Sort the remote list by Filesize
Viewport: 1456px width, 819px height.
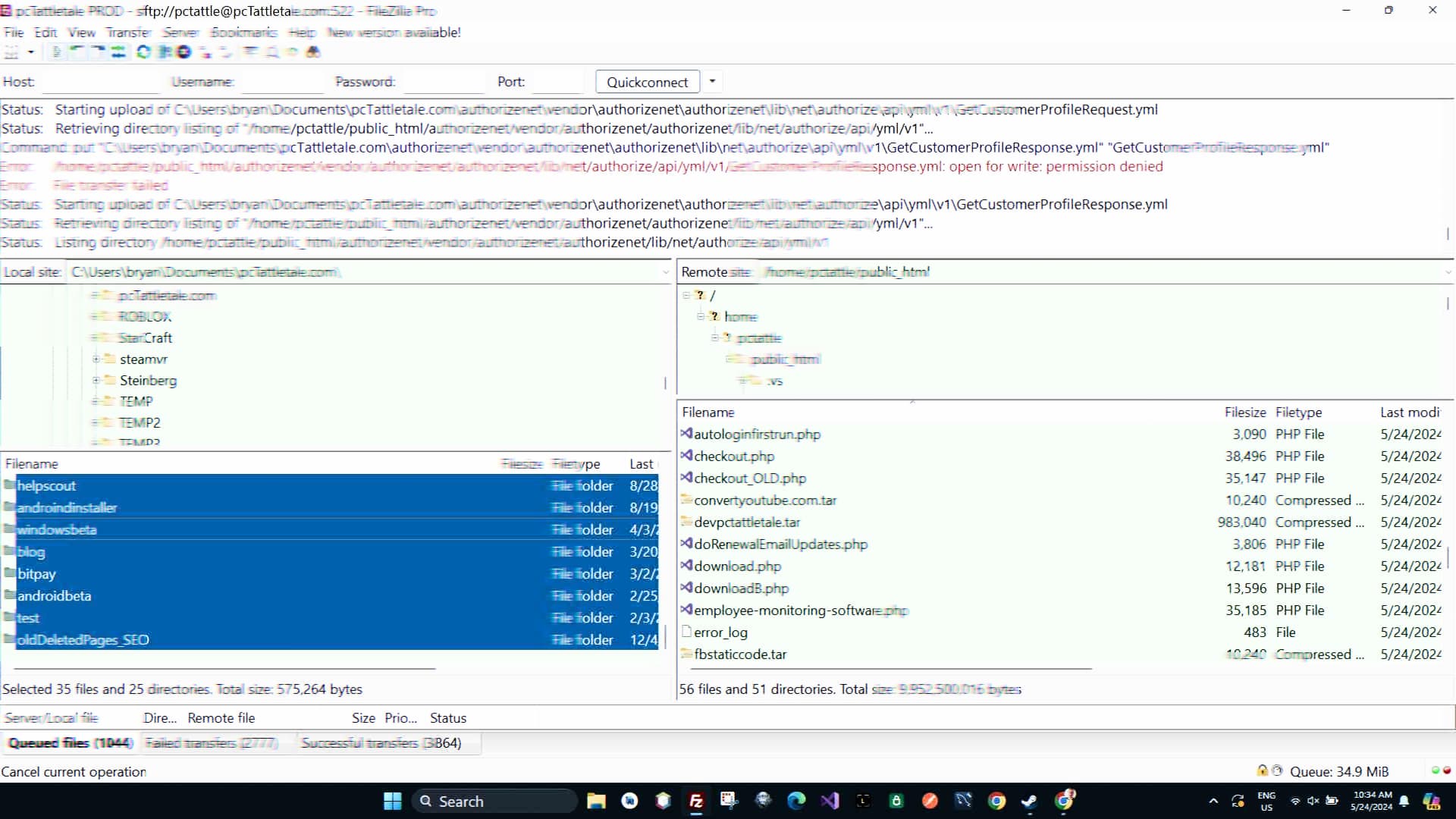pyautogui.click(x=1245, y=413)
